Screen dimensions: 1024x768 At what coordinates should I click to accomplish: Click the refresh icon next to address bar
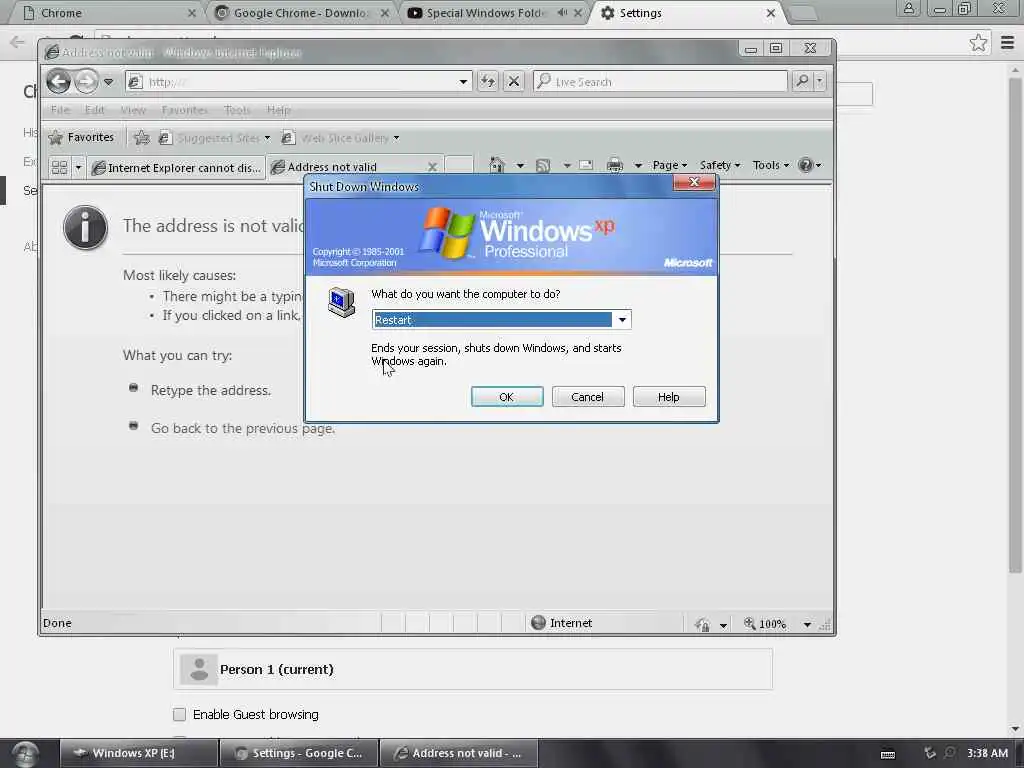click(x=488, y=82)
